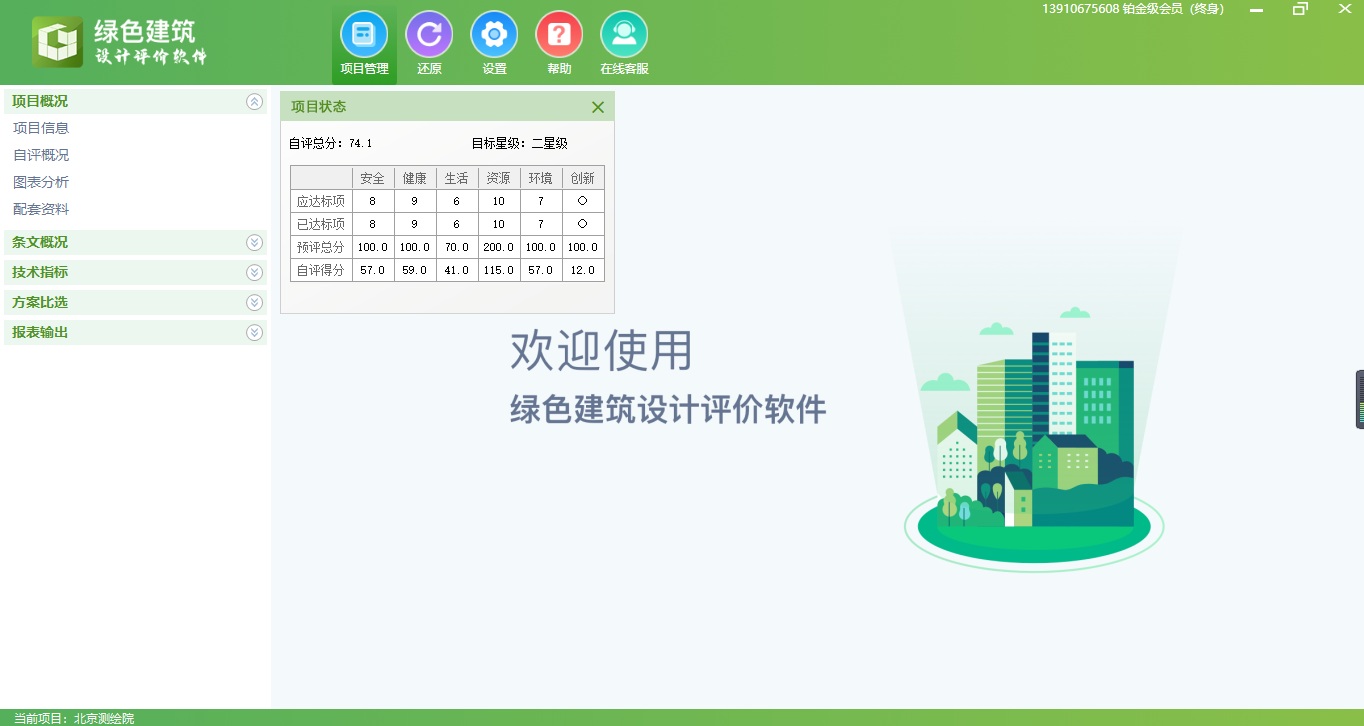The image size is (1364, 726).
Task: Click the 12.0 创新 自评得分 cell
Action: coord(583,270)
